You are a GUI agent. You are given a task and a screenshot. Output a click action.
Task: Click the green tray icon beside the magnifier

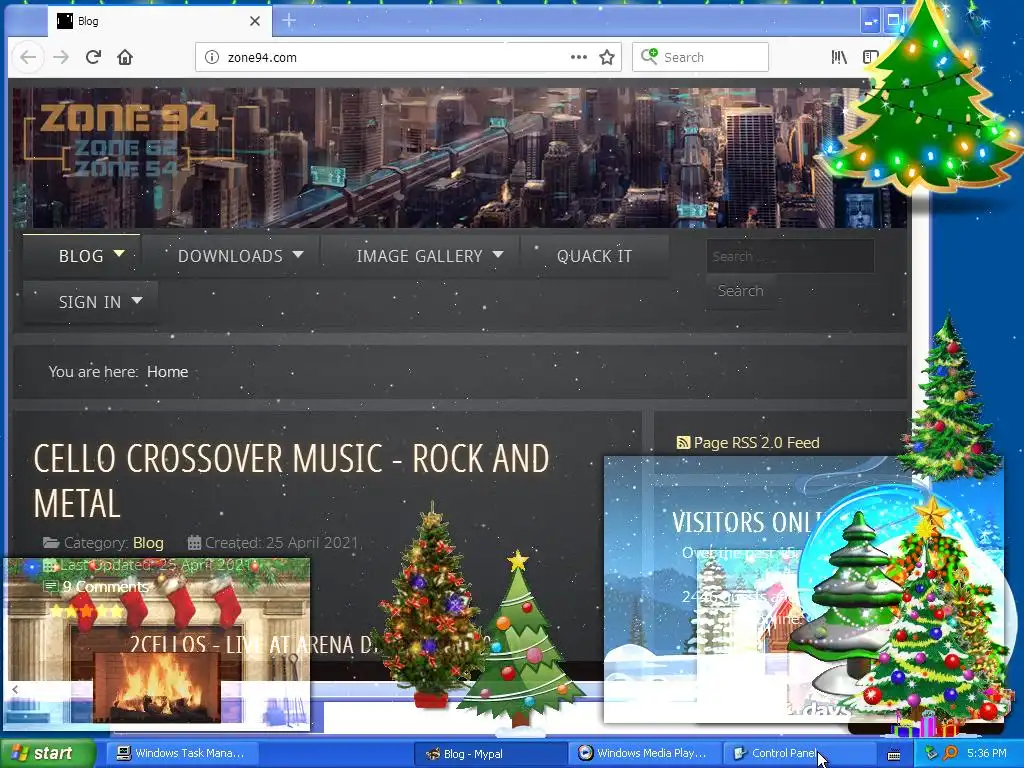pyautogui.click(x=931, y=753)
